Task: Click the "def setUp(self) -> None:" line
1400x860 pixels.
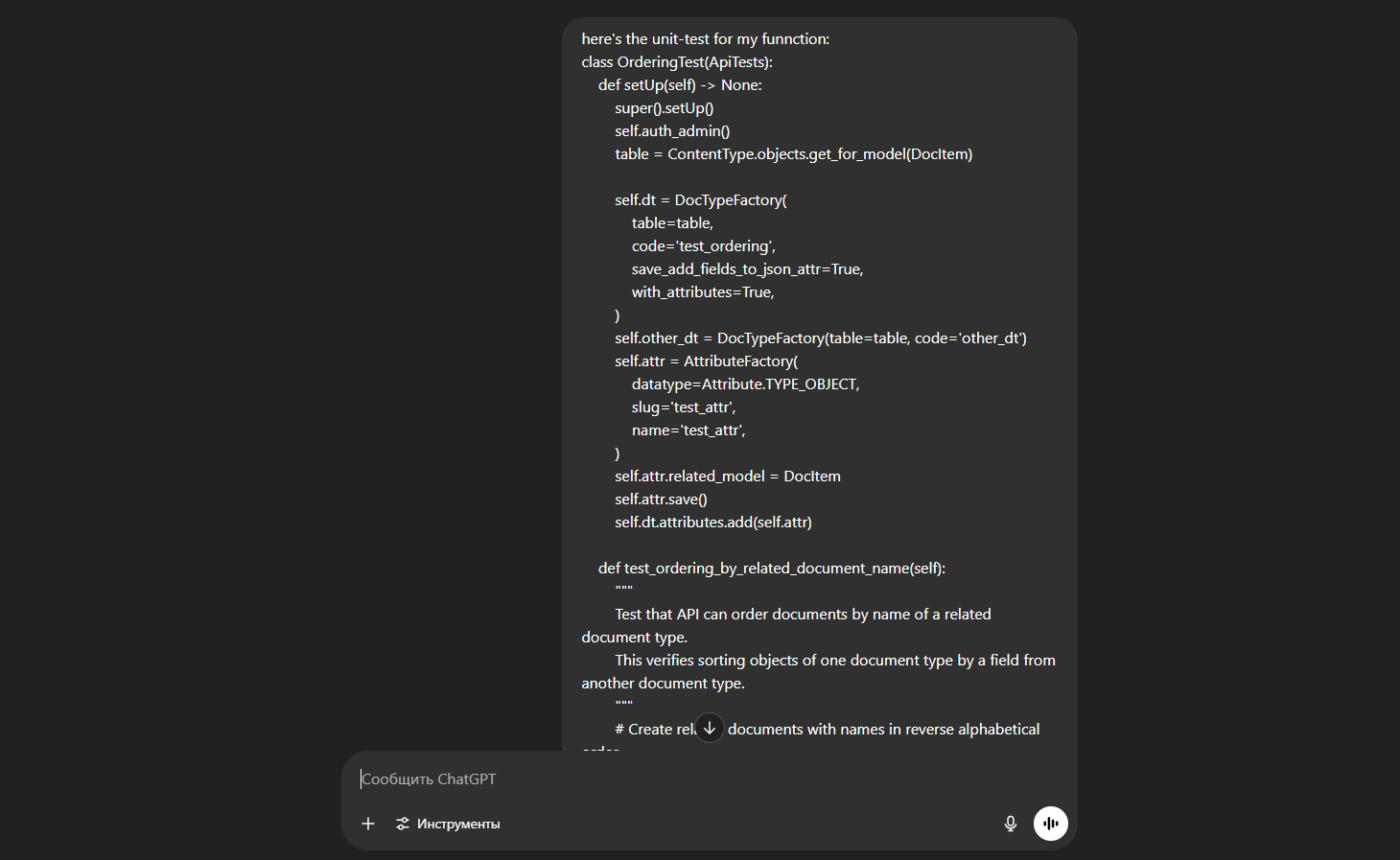Action: (x=680, y=85)
